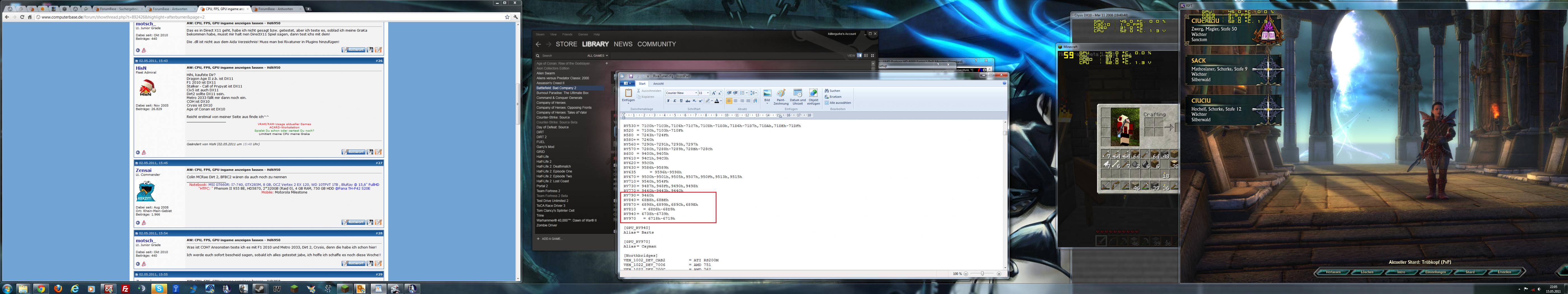Center the text in WordPad
The width and height of the screenshot is (1568, 294).
coord(735,101)
